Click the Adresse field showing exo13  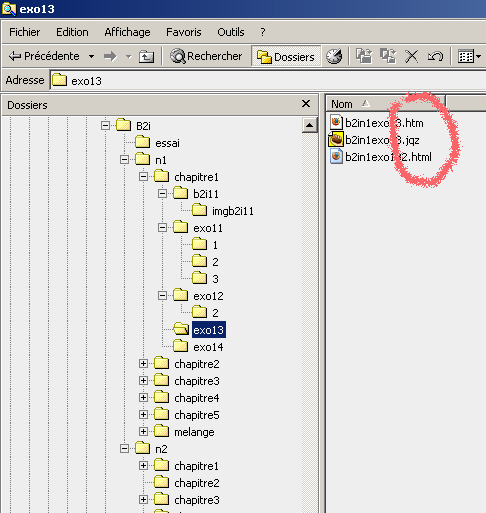(x=268, y=81)
